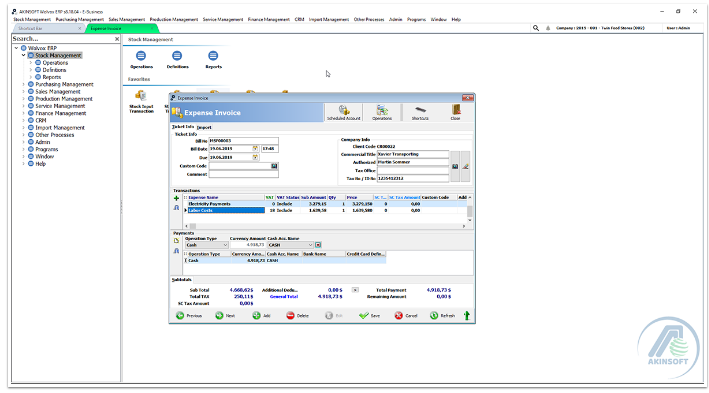Viewport: 709px width, 393px height.
Task: Open the Operations icon in Expense Invoice toolbar
Action: [382, 112]
